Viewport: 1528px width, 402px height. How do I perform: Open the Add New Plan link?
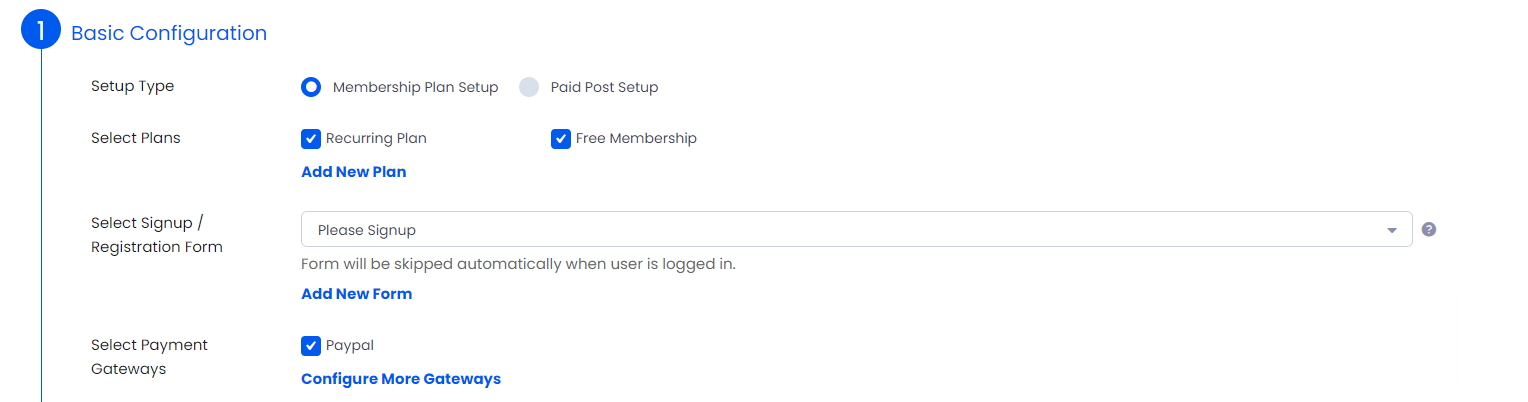[x=354, y=172]
